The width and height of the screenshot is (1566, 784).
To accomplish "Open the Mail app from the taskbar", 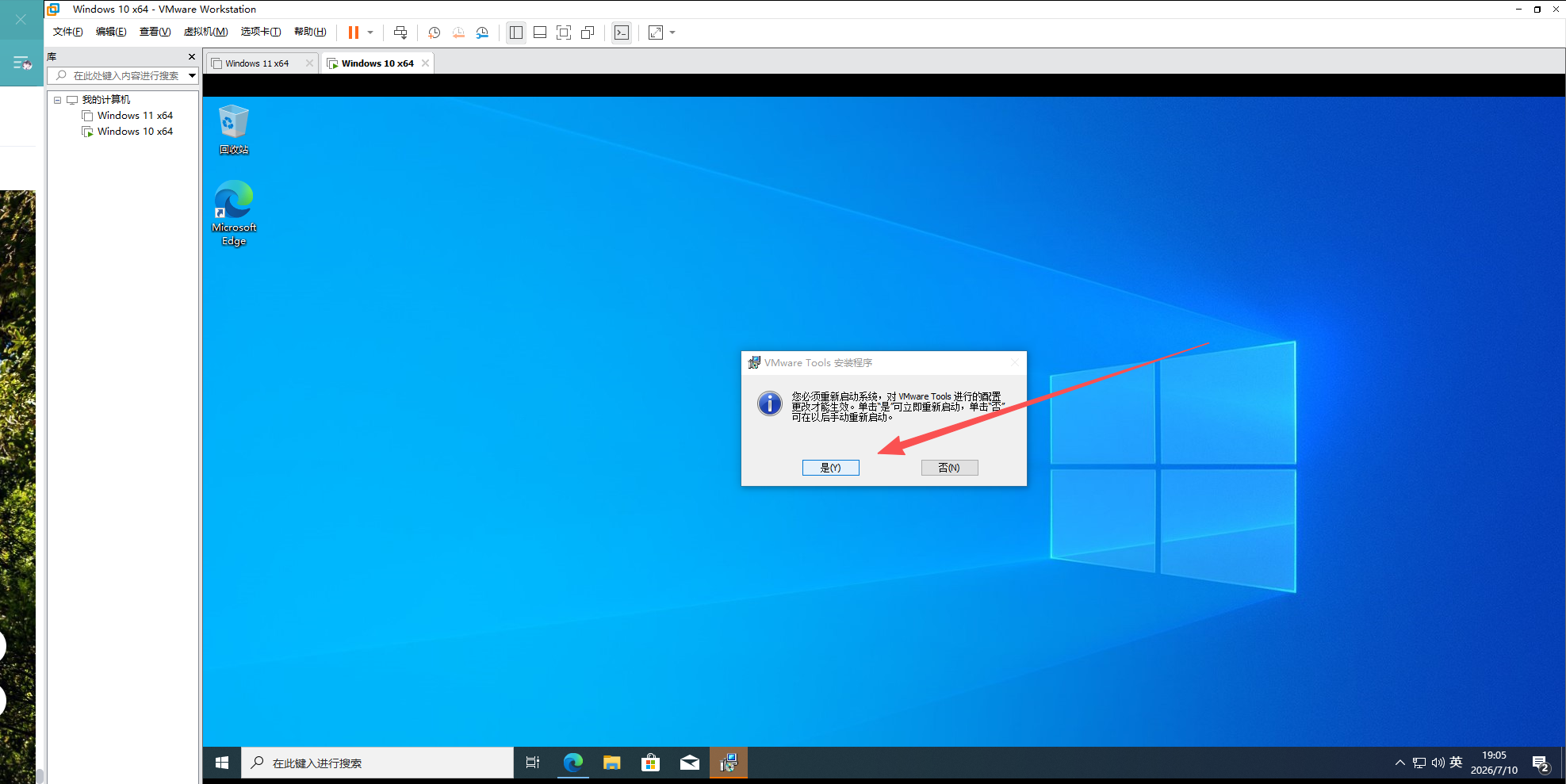I will tap(690, 763).
